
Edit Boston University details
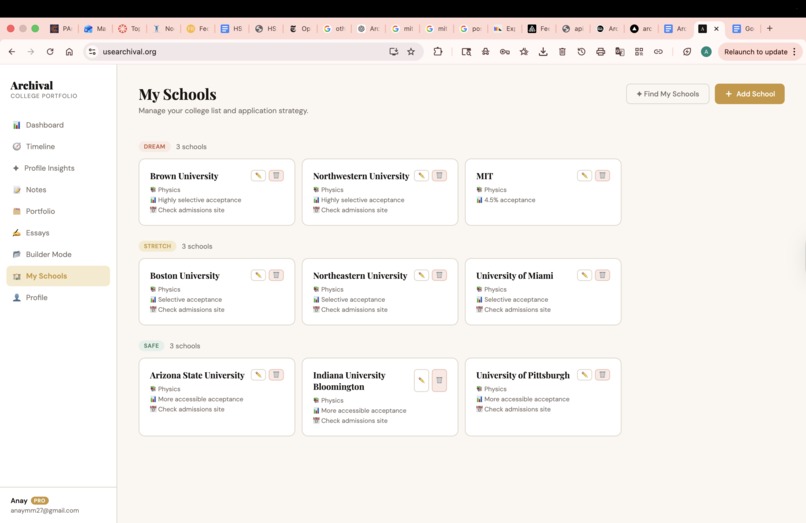tap(258, 275)
